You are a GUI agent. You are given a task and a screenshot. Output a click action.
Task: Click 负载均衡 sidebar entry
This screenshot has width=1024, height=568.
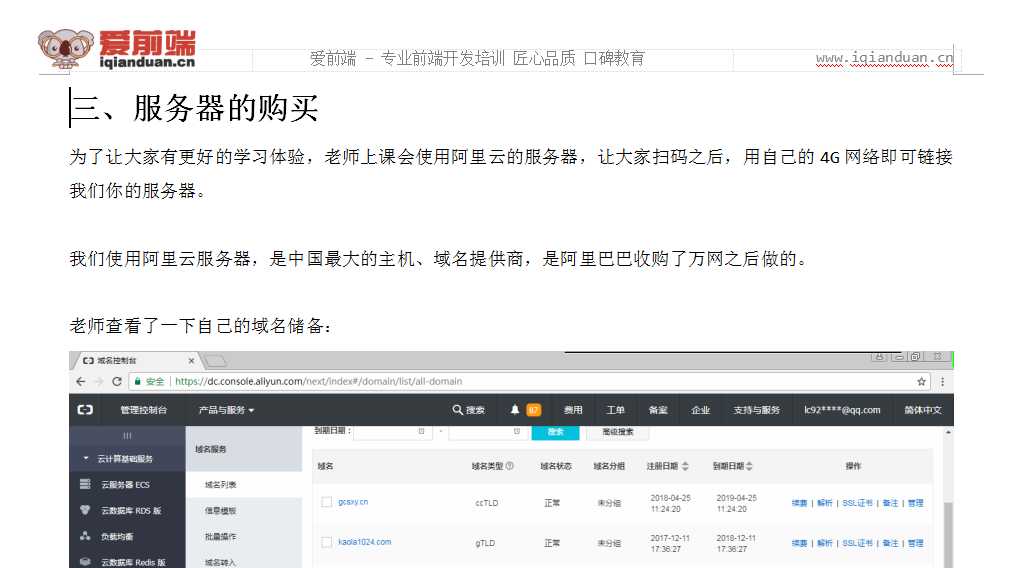[117, 537]
